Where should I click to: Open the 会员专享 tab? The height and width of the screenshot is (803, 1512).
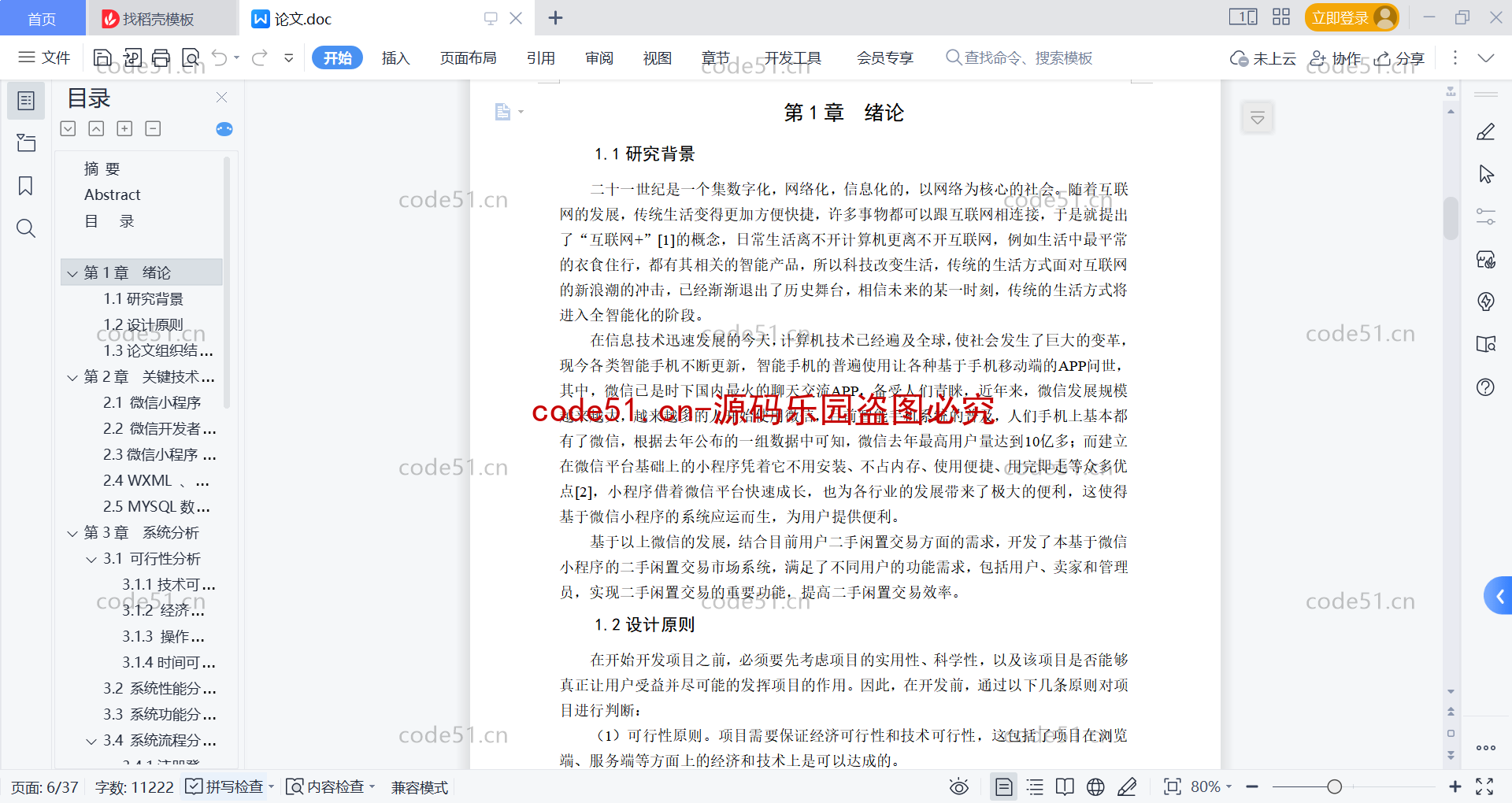click(x=885, y=57)
